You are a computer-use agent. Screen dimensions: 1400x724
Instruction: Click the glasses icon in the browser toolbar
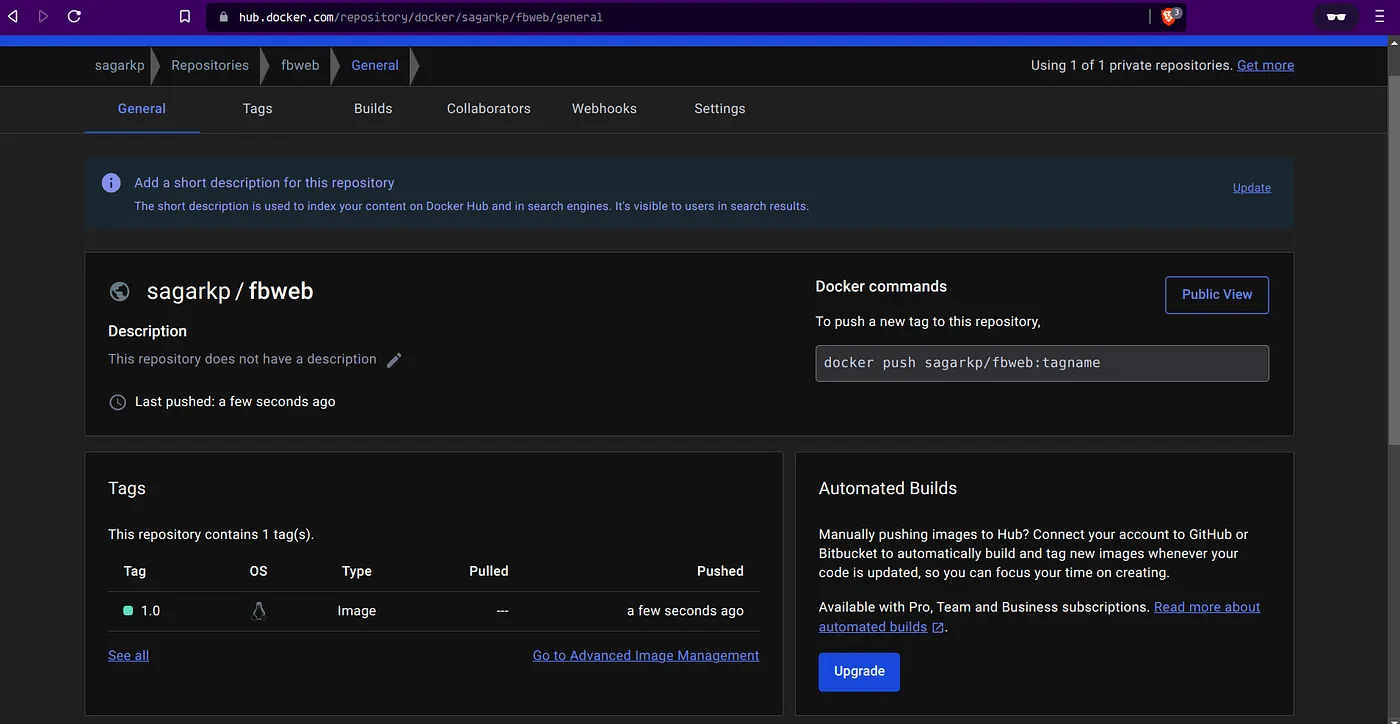pos(1336,16)
